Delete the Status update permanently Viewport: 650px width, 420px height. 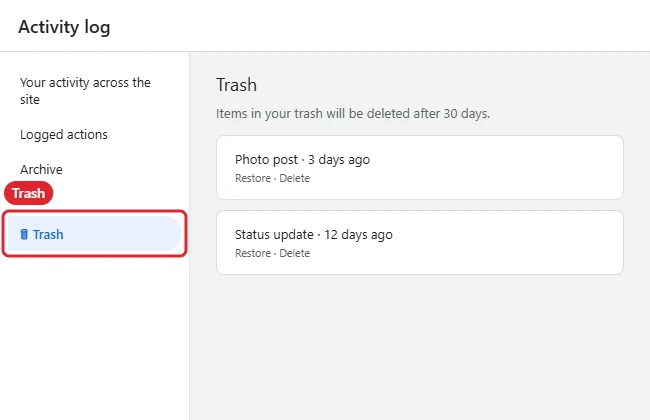click(295, 253)
